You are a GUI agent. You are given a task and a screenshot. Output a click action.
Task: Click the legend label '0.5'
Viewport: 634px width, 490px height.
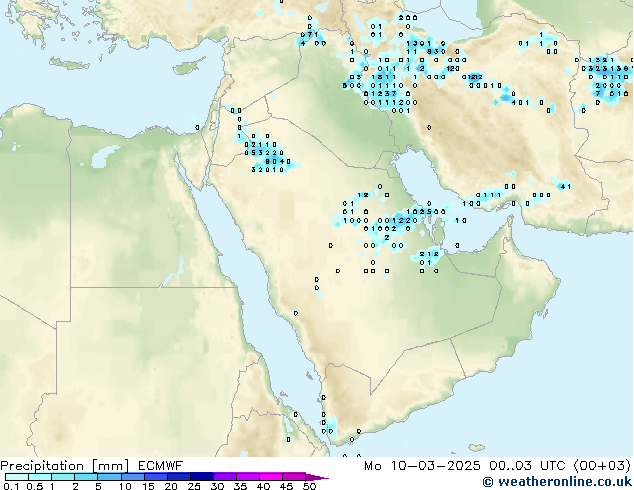point(35,486)
